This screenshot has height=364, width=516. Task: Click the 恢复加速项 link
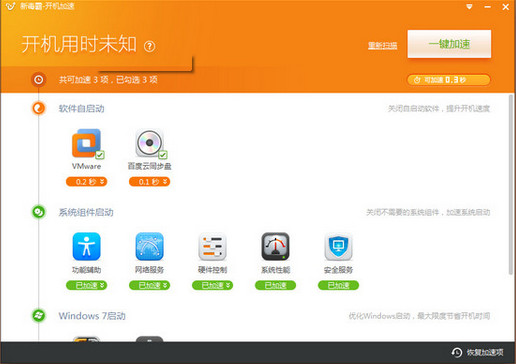(x=485, y=352)
